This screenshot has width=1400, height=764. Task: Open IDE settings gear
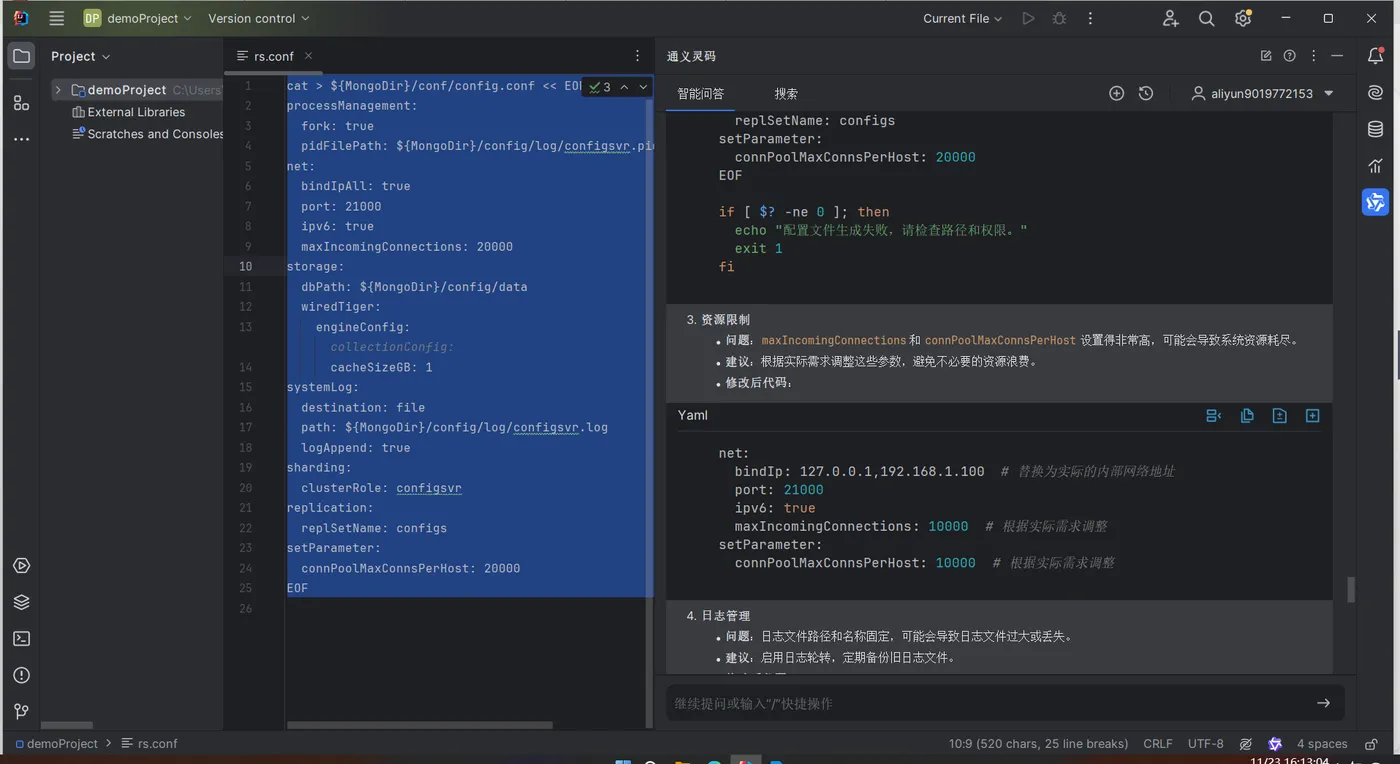[1243, 18]
